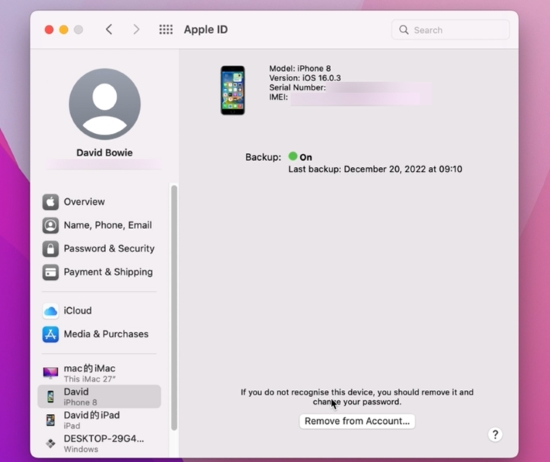Click Remove from Account button
This screenshot has width=550, height=462.
click(357, 421)
